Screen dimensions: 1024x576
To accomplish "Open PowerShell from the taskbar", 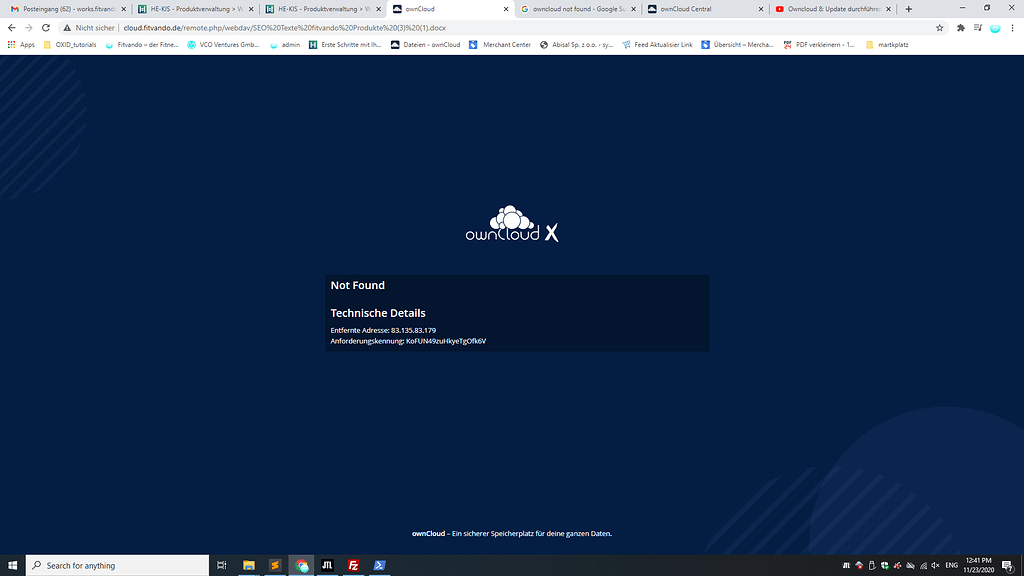I will point(379,565).
